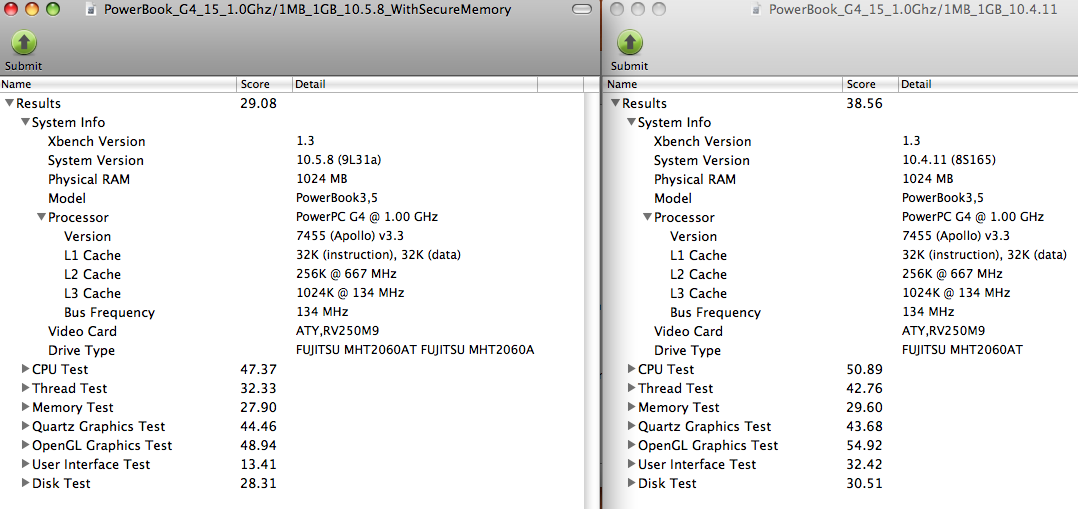Expand User Interface Test scoring 32.42
Viewport: 1078px width, 509px height.
[632, 464]
